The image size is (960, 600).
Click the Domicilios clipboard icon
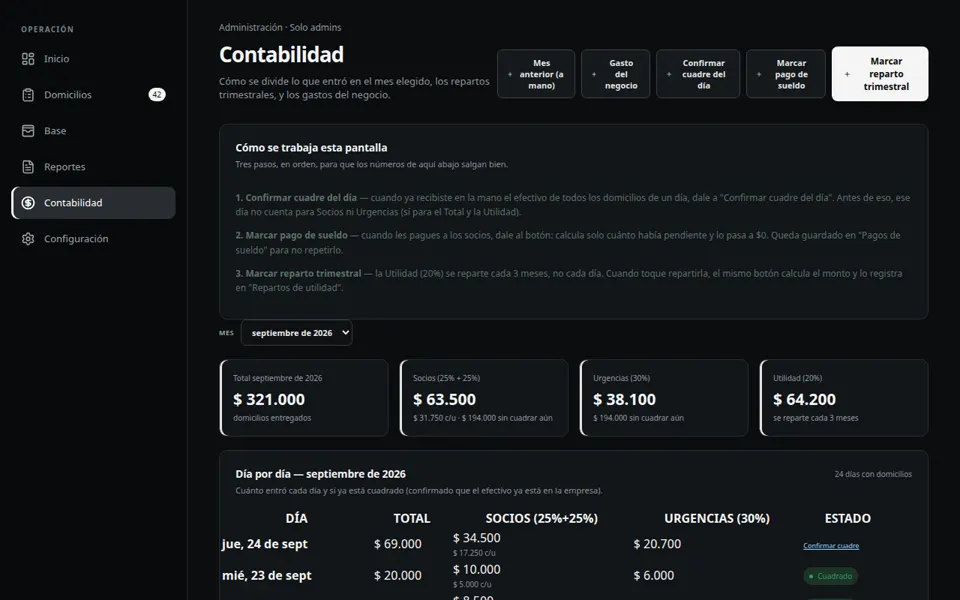(28, 95)
